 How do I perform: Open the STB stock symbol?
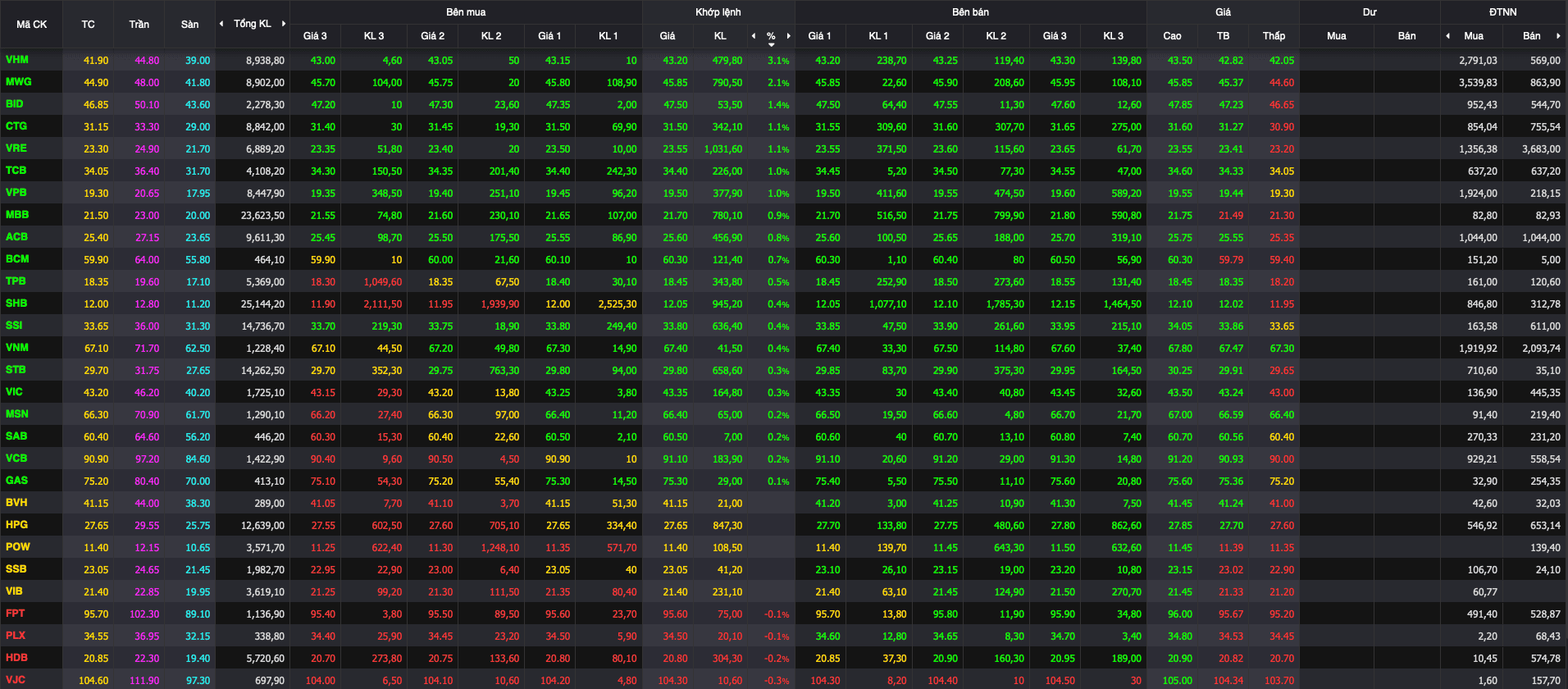[x=16, y=370]
